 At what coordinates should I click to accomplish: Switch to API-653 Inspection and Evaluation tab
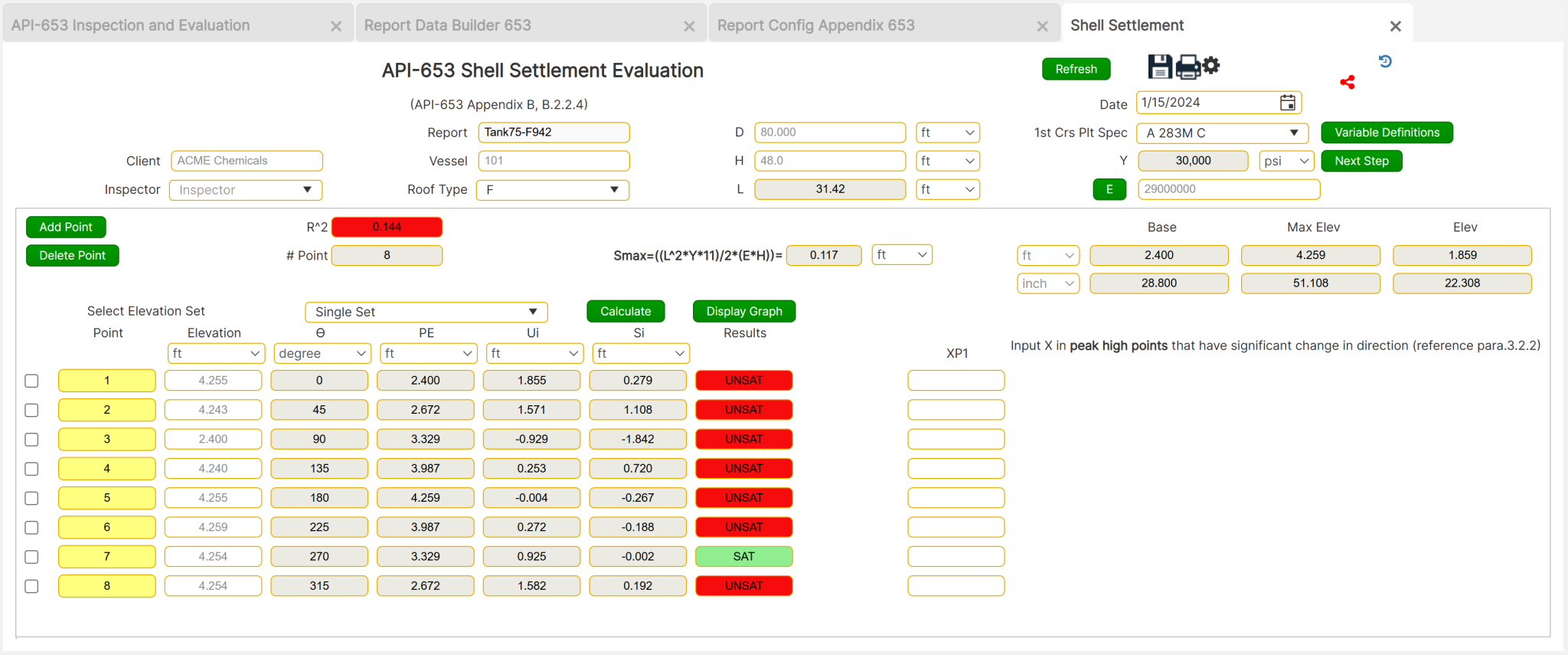coord(131,25)
